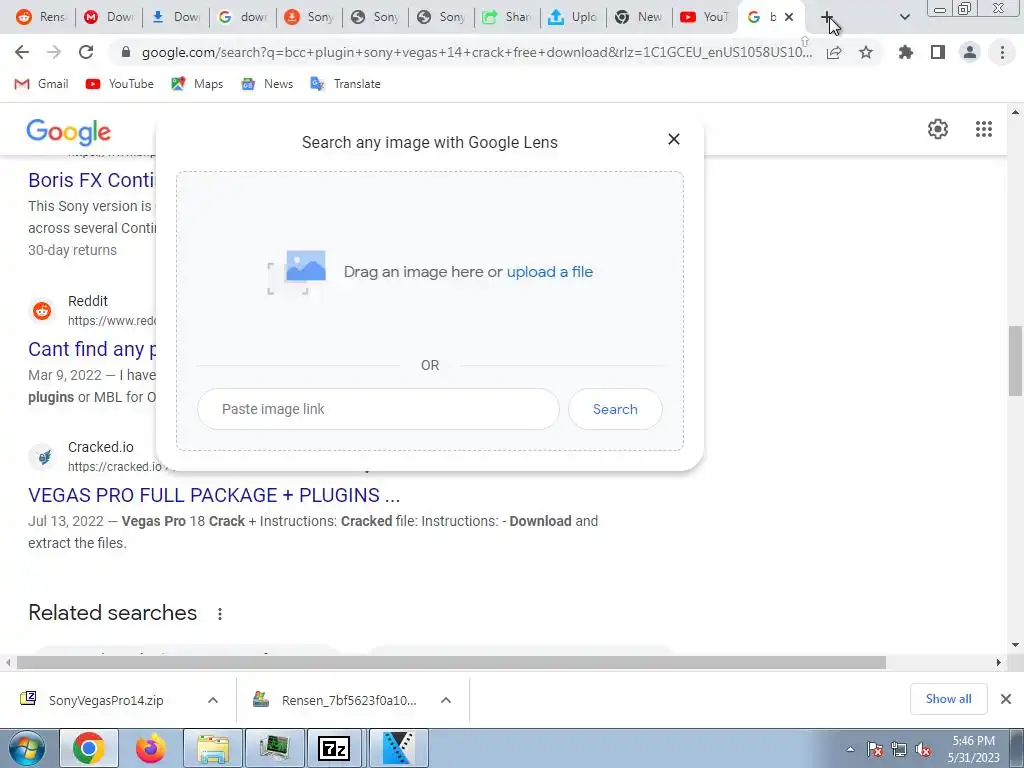This screenshot has height=768, width=1024.
Task: Expand the tab search chevron
Action: [904, 17]
